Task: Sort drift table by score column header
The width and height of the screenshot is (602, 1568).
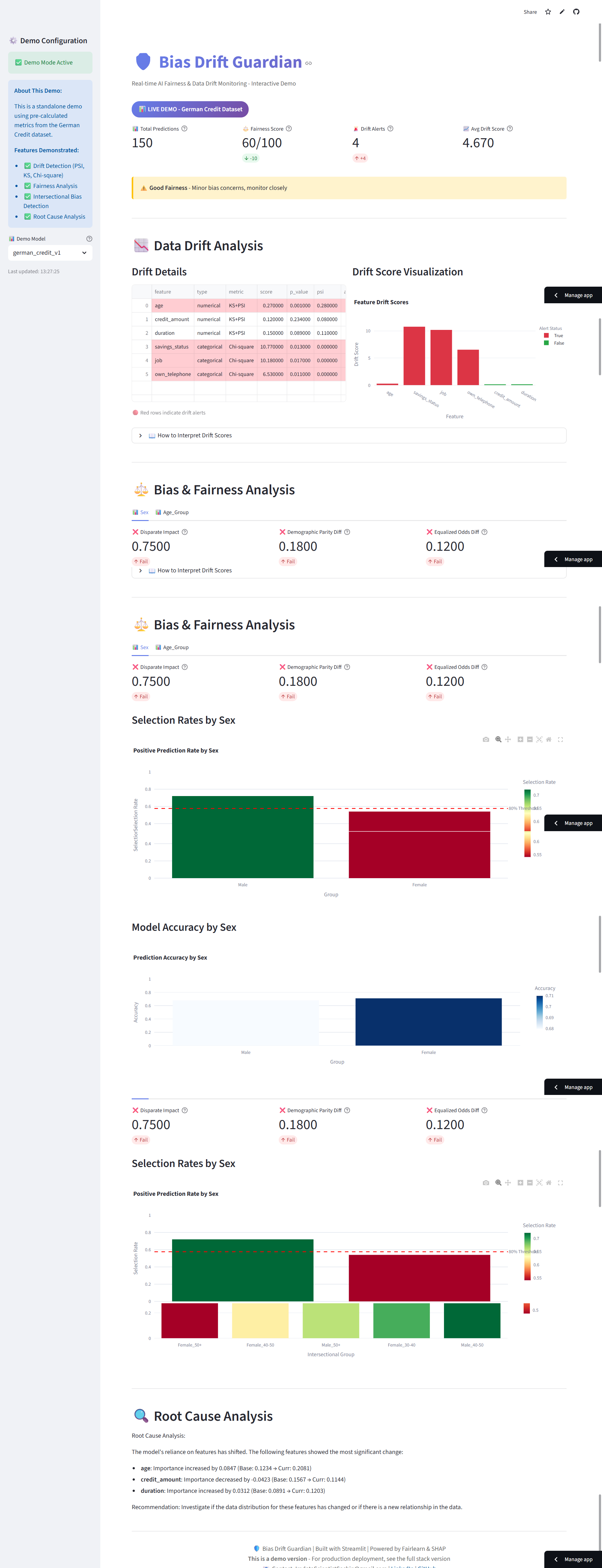Action: coord(271,292)
